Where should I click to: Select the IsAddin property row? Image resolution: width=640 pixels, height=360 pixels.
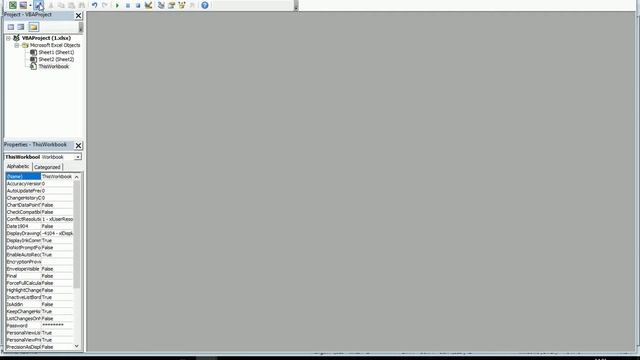click(40, 304)
